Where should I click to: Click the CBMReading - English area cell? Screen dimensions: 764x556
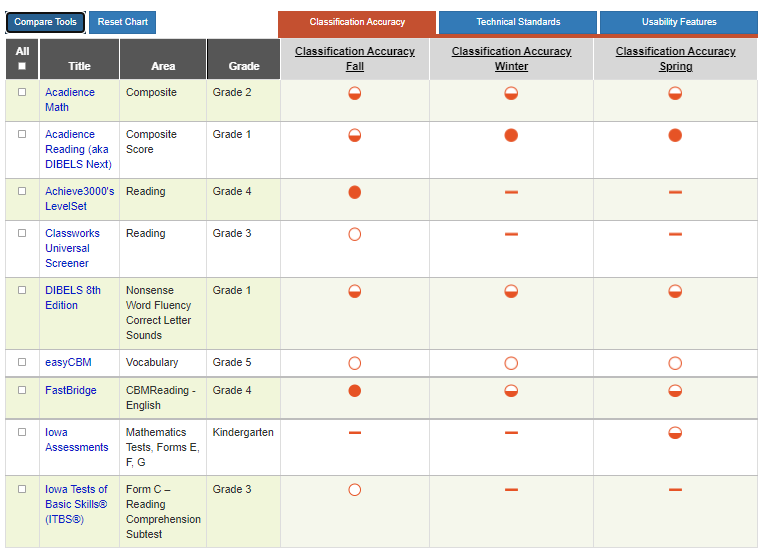[x=161, y=398]
